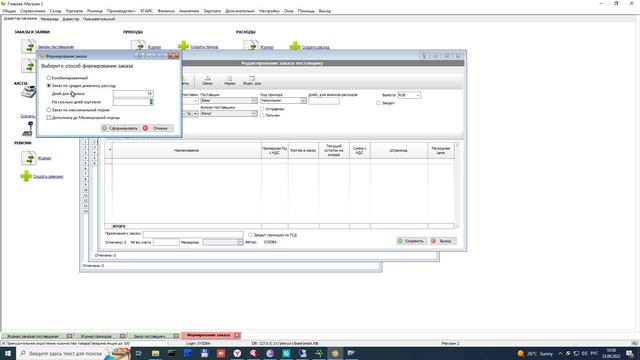640x360 pixels.
Task: Open the Менеджер dropdown at the bottom
Action: click(x=240, y=242)
